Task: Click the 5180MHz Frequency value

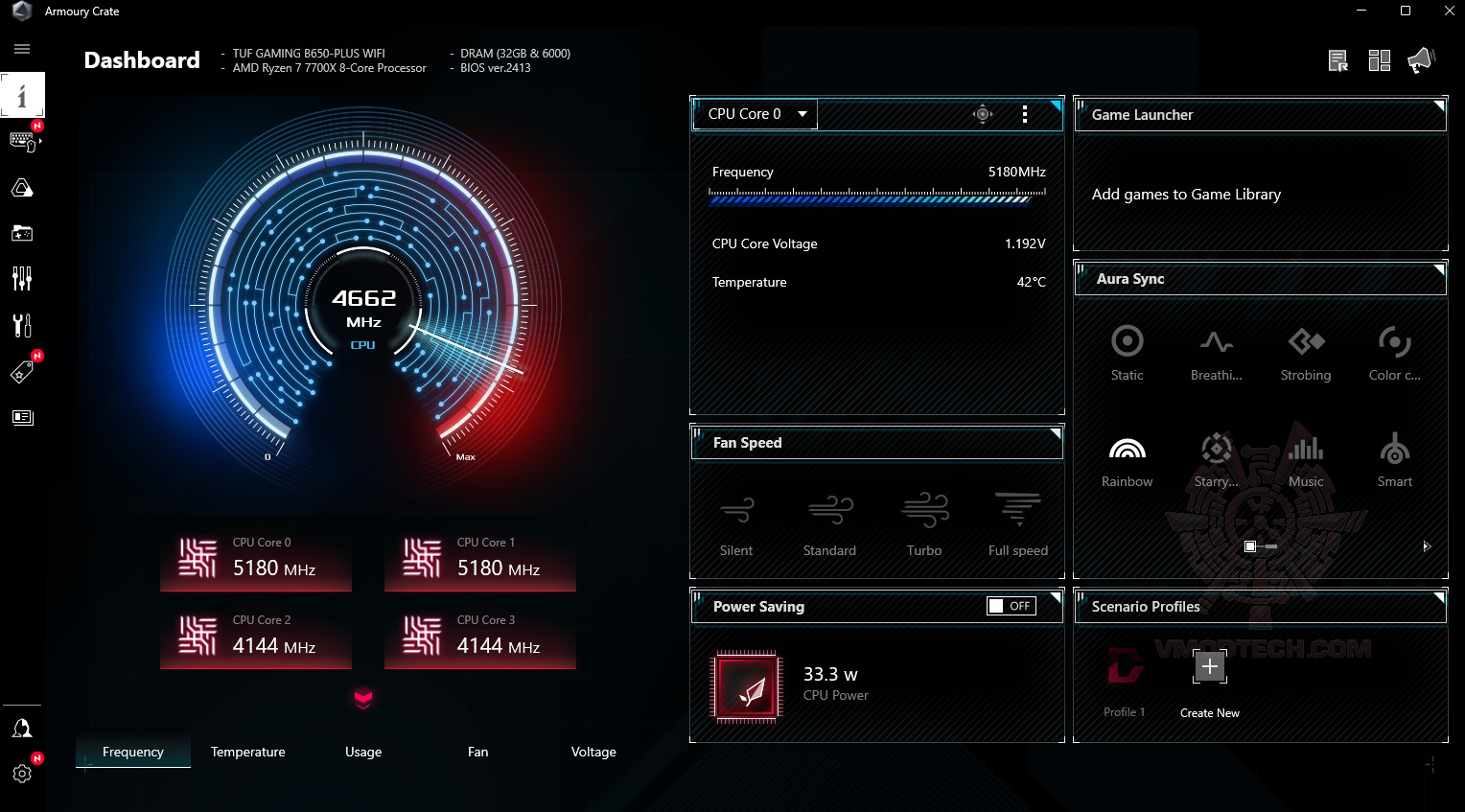Action: pyautogui.click(x=1017, y=172)
